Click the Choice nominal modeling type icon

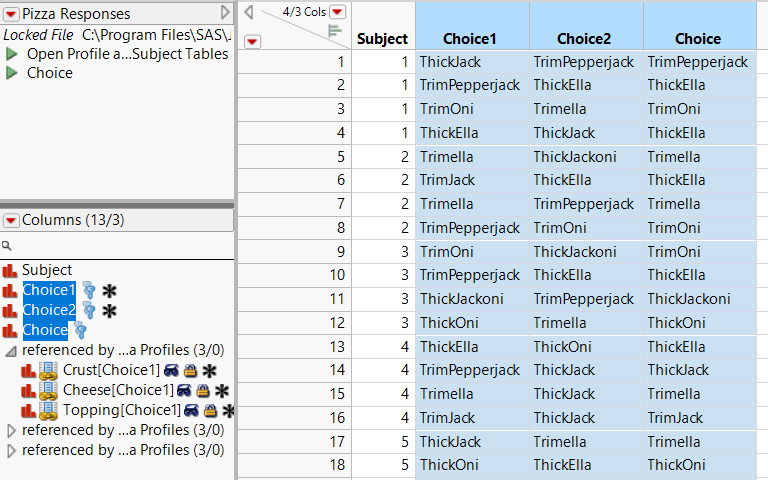pos(10,331)
